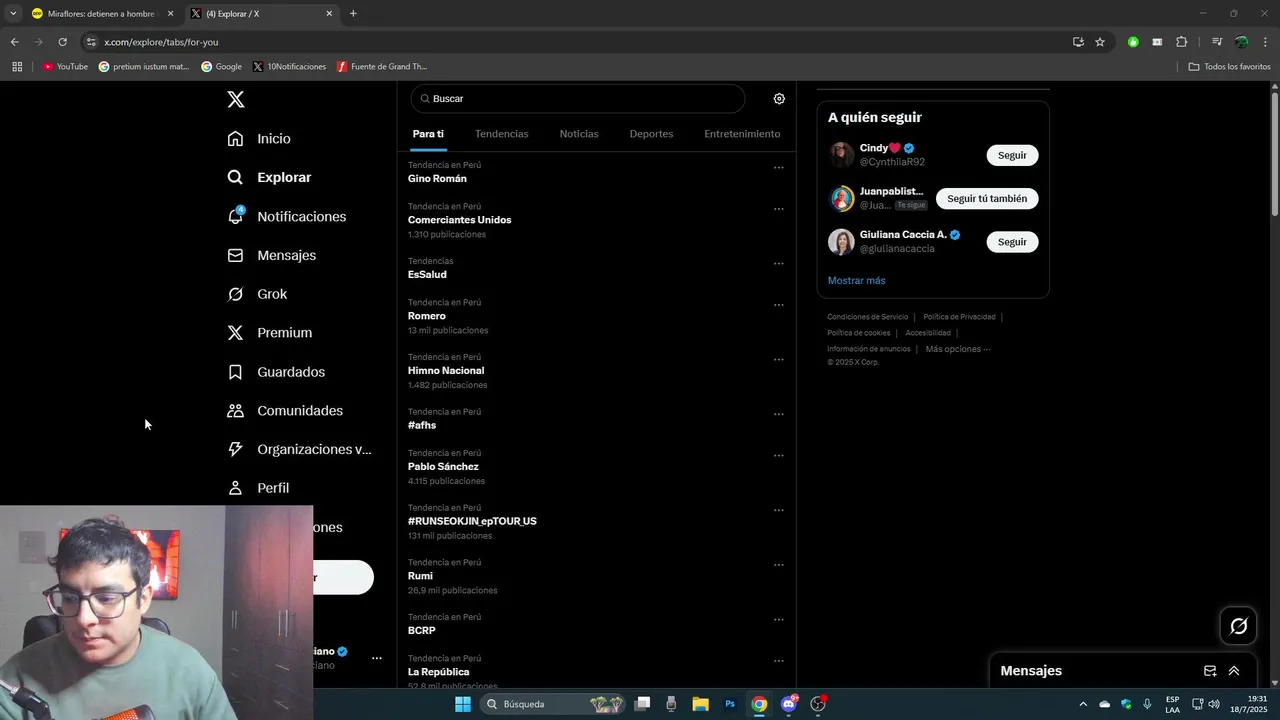Image resolution: width=1280 pixels, height=720 pixels.
Task: Follow Giuliana Caccia A.
Action: click(1012, 242)
